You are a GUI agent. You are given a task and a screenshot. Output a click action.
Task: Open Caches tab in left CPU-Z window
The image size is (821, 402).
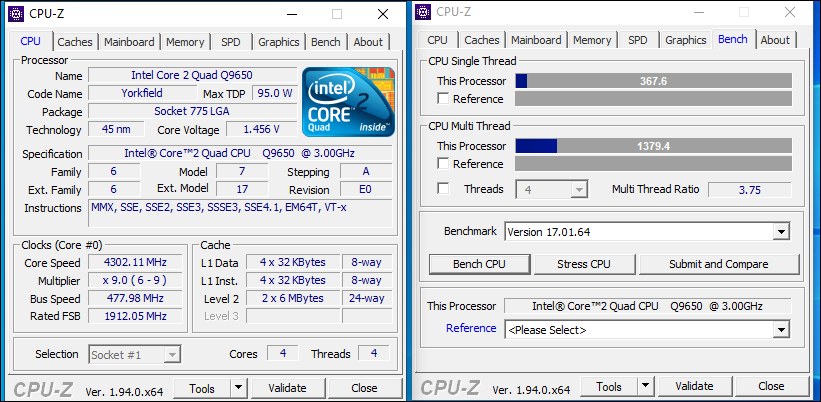[x=75, y=42]
